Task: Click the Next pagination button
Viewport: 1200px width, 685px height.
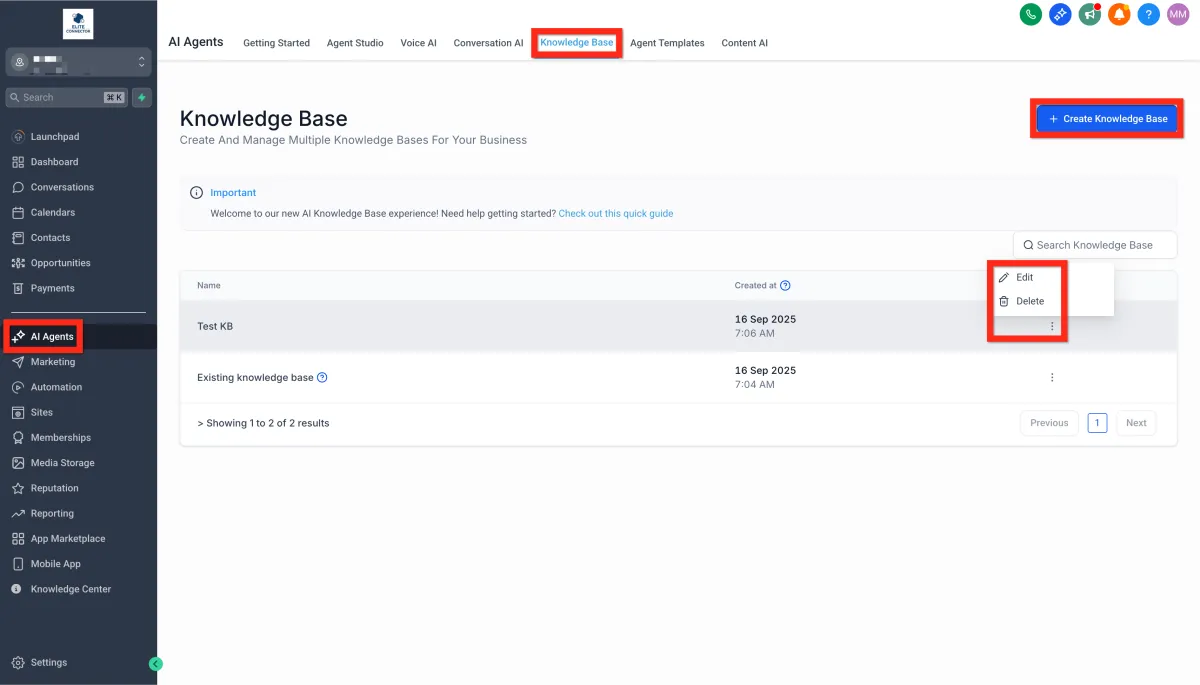Action: (x=1136, y=423)
